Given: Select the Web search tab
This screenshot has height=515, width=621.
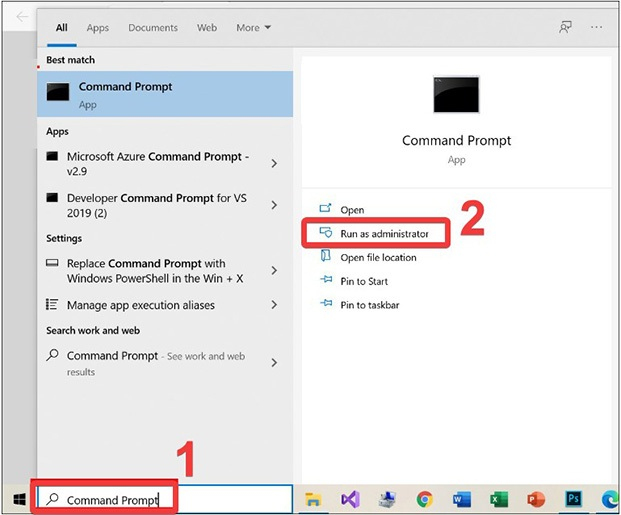Looking at the screenshot, I should (207, 28).
